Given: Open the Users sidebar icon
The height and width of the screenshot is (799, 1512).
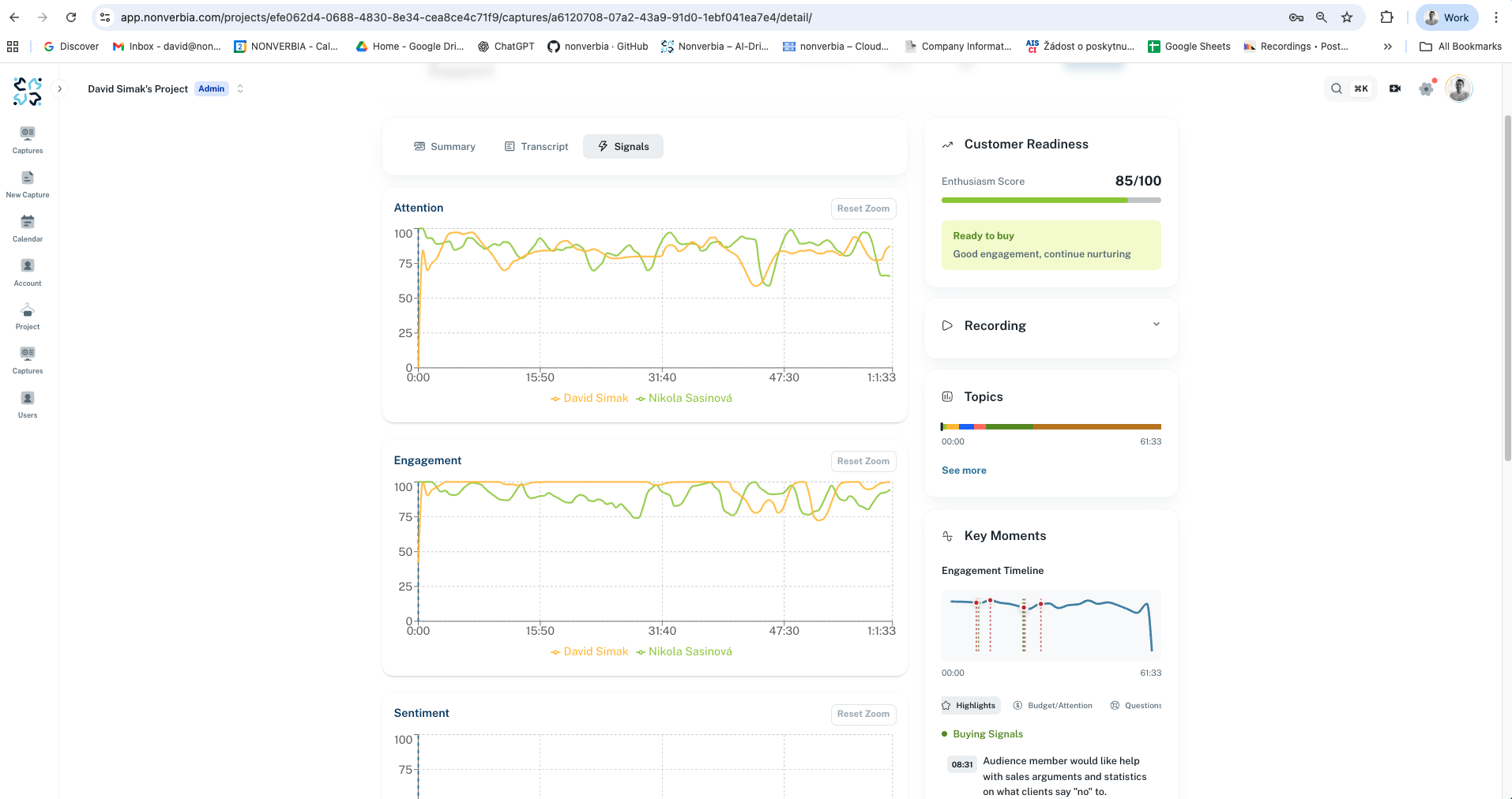Looking at the screenshot, I should point(28,404).
